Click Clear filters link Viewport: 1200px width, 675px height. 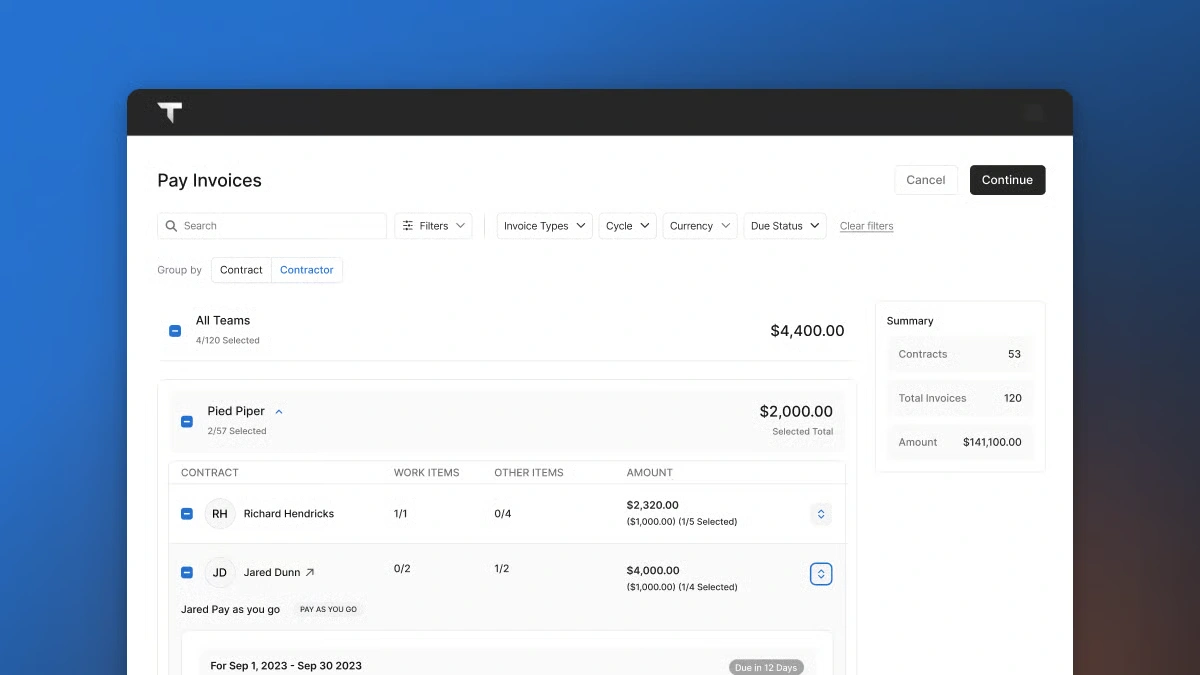(x=867, y=226)
